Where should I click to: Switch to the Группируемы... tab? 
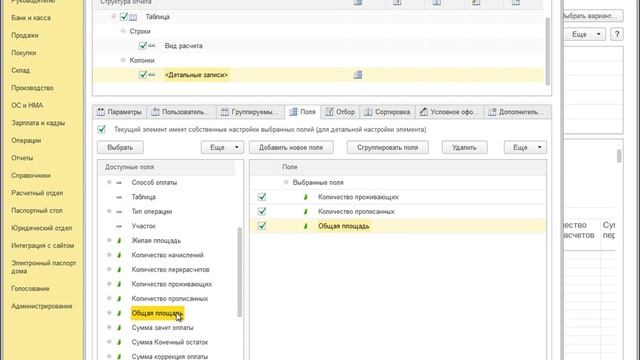tap(251, 112)
